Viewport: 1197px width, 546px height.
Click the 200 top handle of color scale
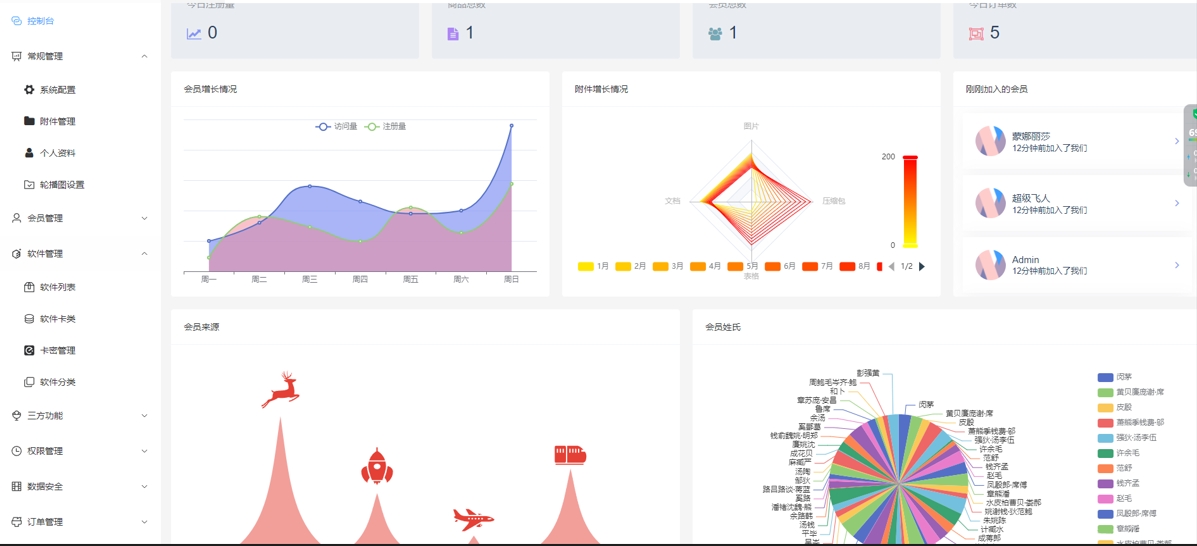[909, 157]
